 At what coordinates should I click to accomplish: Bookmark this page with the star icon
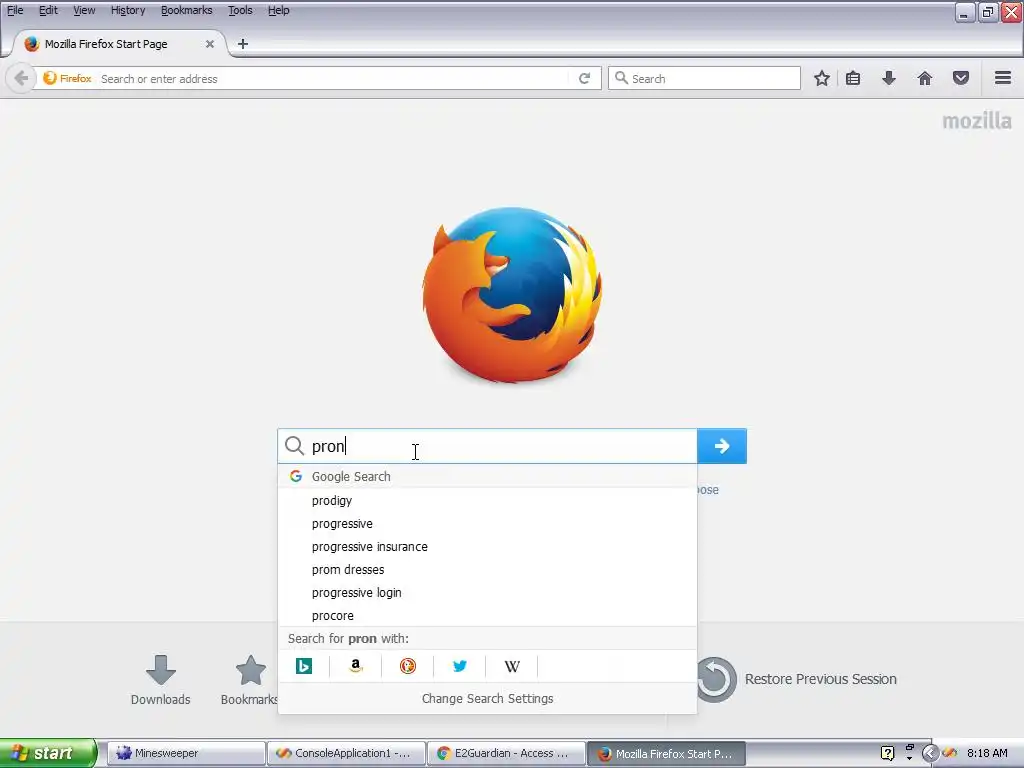(822, 78)
